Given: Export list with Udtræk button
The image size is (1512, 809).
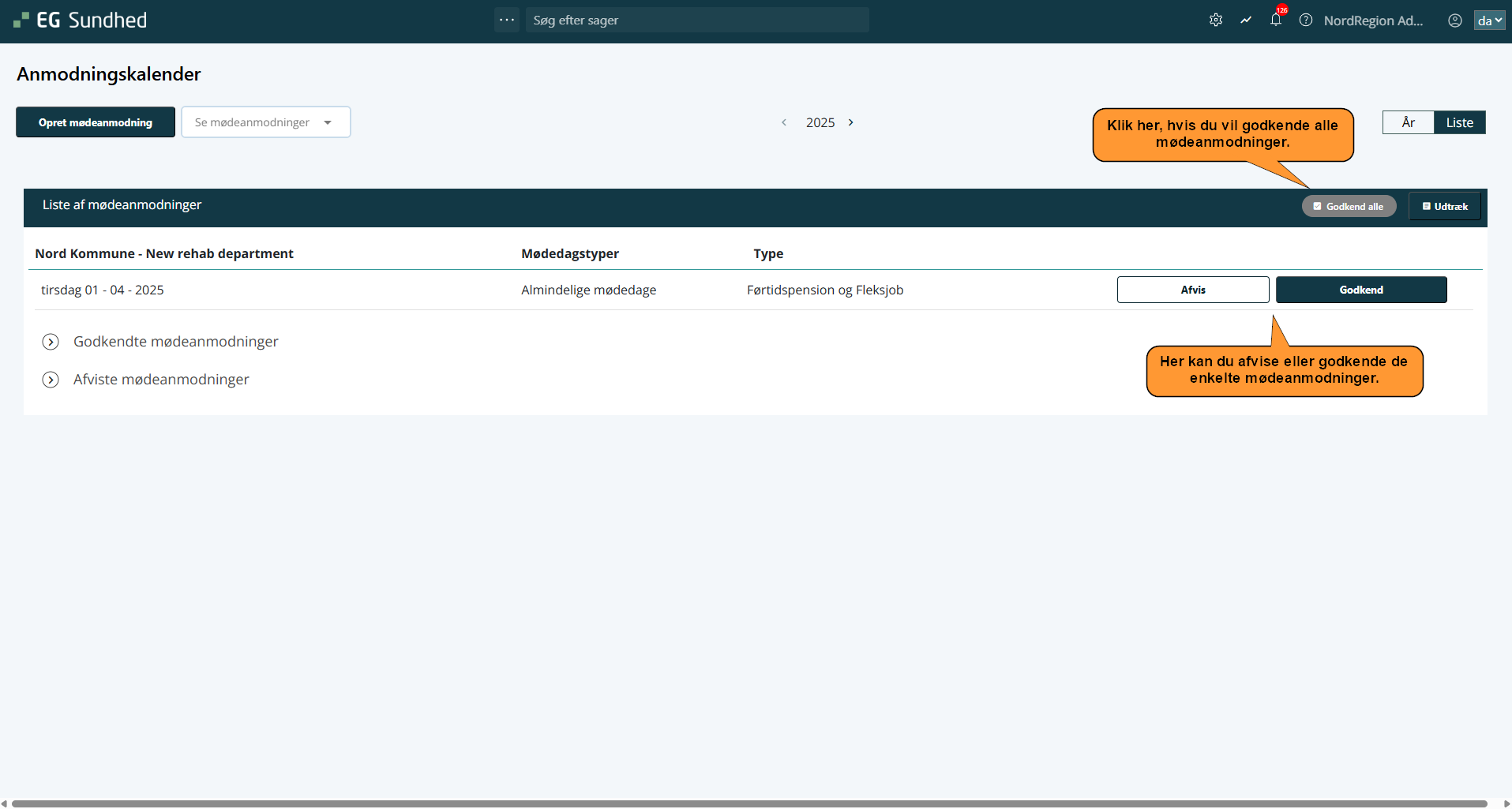Looking at the screenshot, I should 1444,206.
